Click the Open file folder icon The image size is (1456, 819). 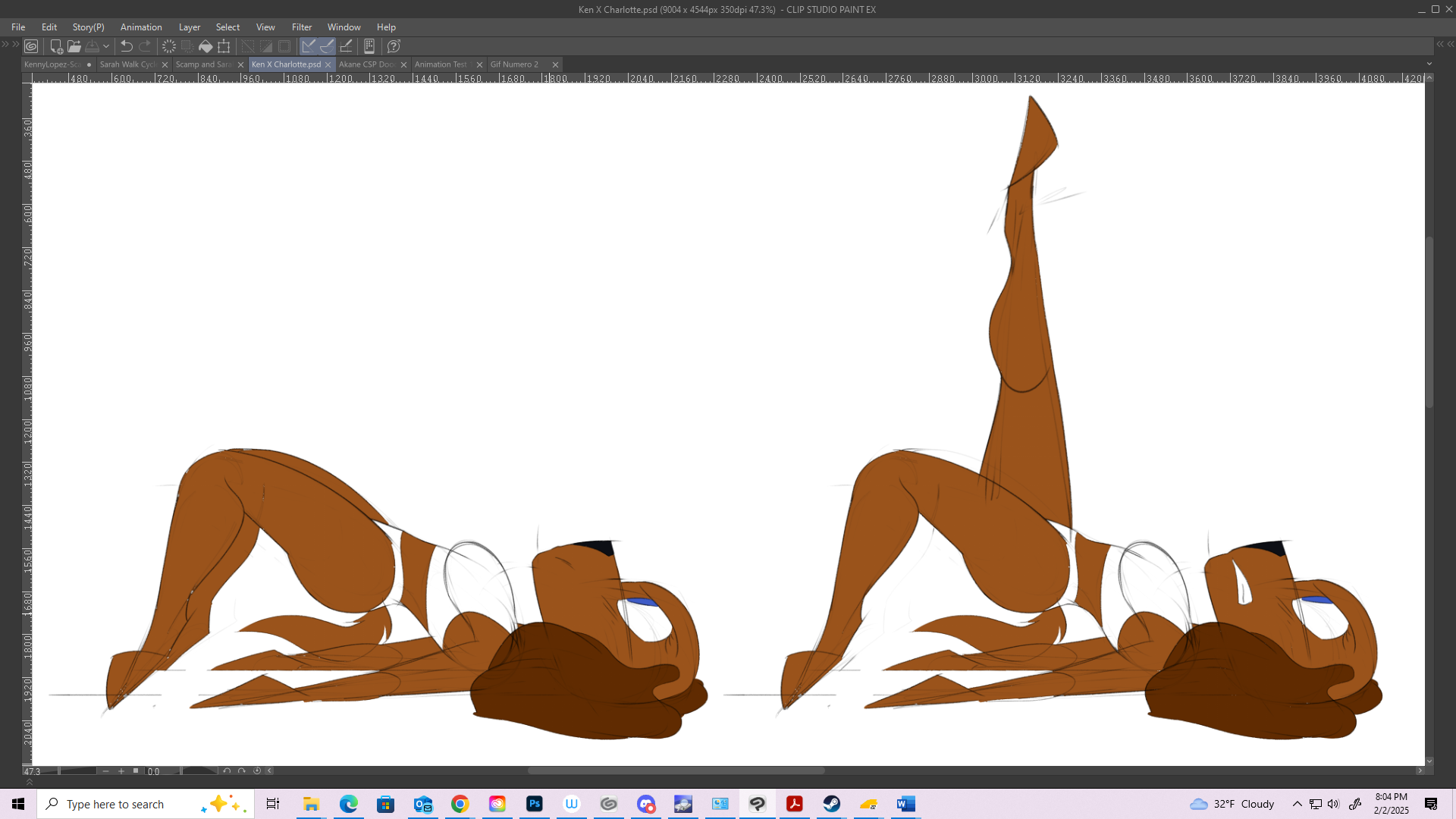coord(74,46)
